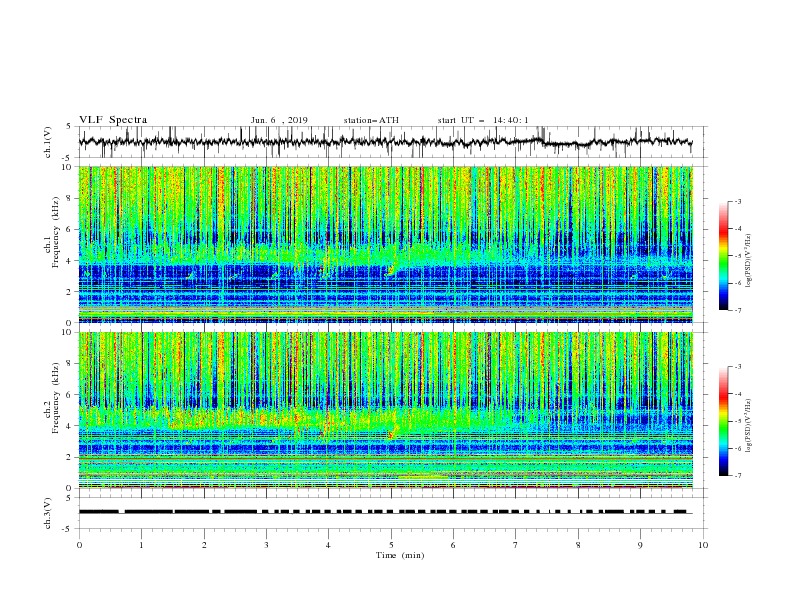This screenshot has height=612, width=792.
Task: Click time-axis tick label "3"
Action: [x=267, y=545]
